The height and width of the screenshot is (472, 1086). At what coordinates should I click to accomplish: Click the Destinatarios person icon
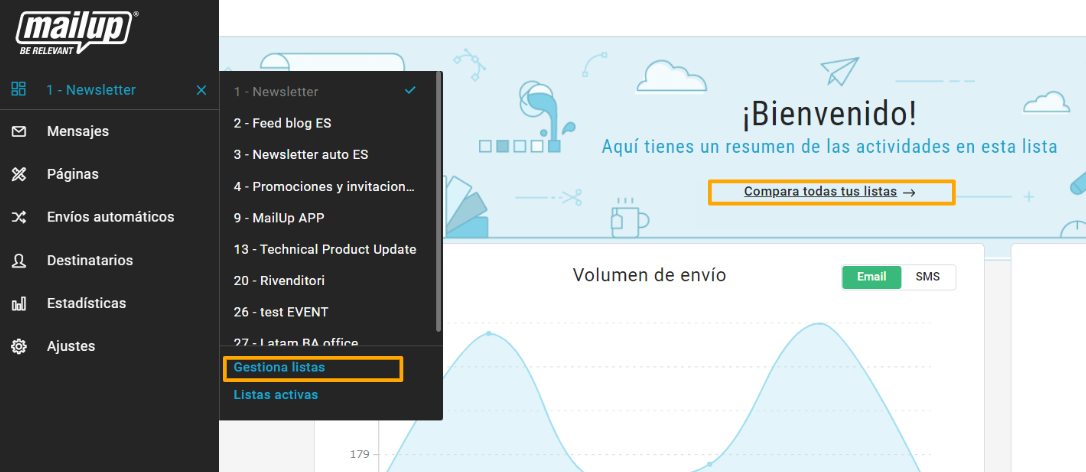[x=18, y=261]
